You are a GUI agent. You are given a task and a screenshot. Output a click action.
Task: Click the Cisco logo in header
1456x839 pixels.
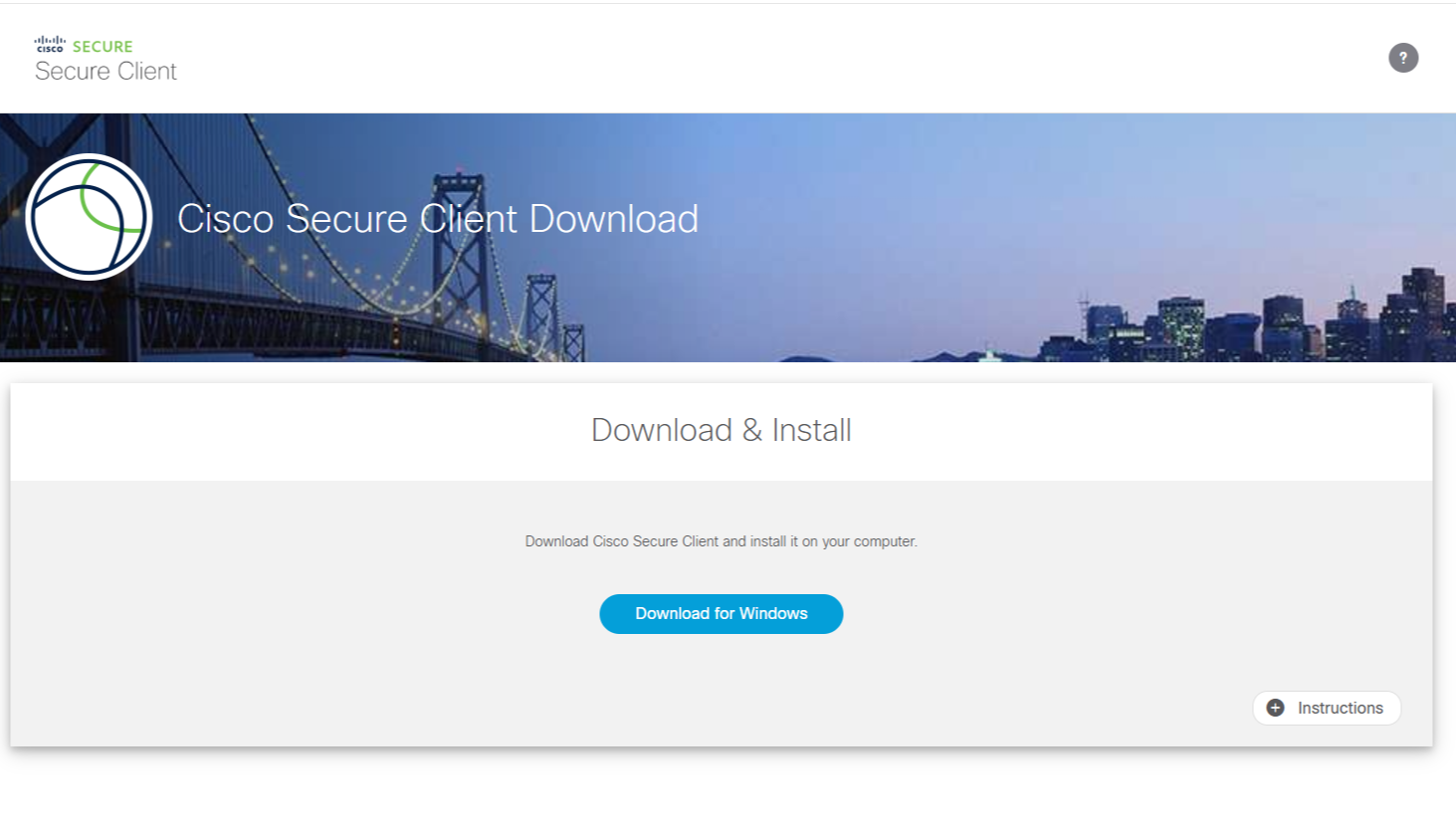pos(50,45)
